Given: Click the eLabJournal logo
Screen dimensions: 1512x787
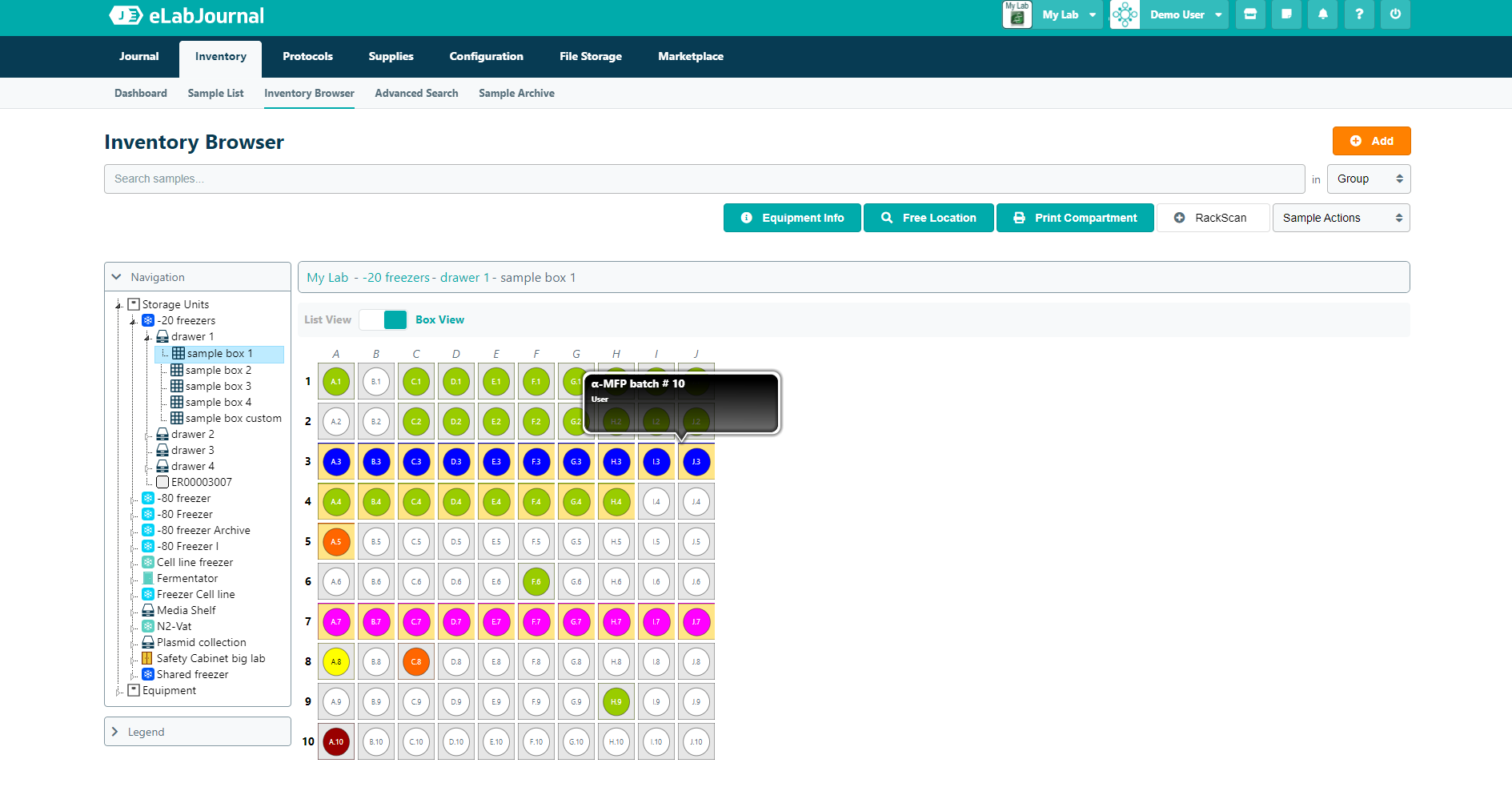Looking at the screenshot, I should 186,15.
